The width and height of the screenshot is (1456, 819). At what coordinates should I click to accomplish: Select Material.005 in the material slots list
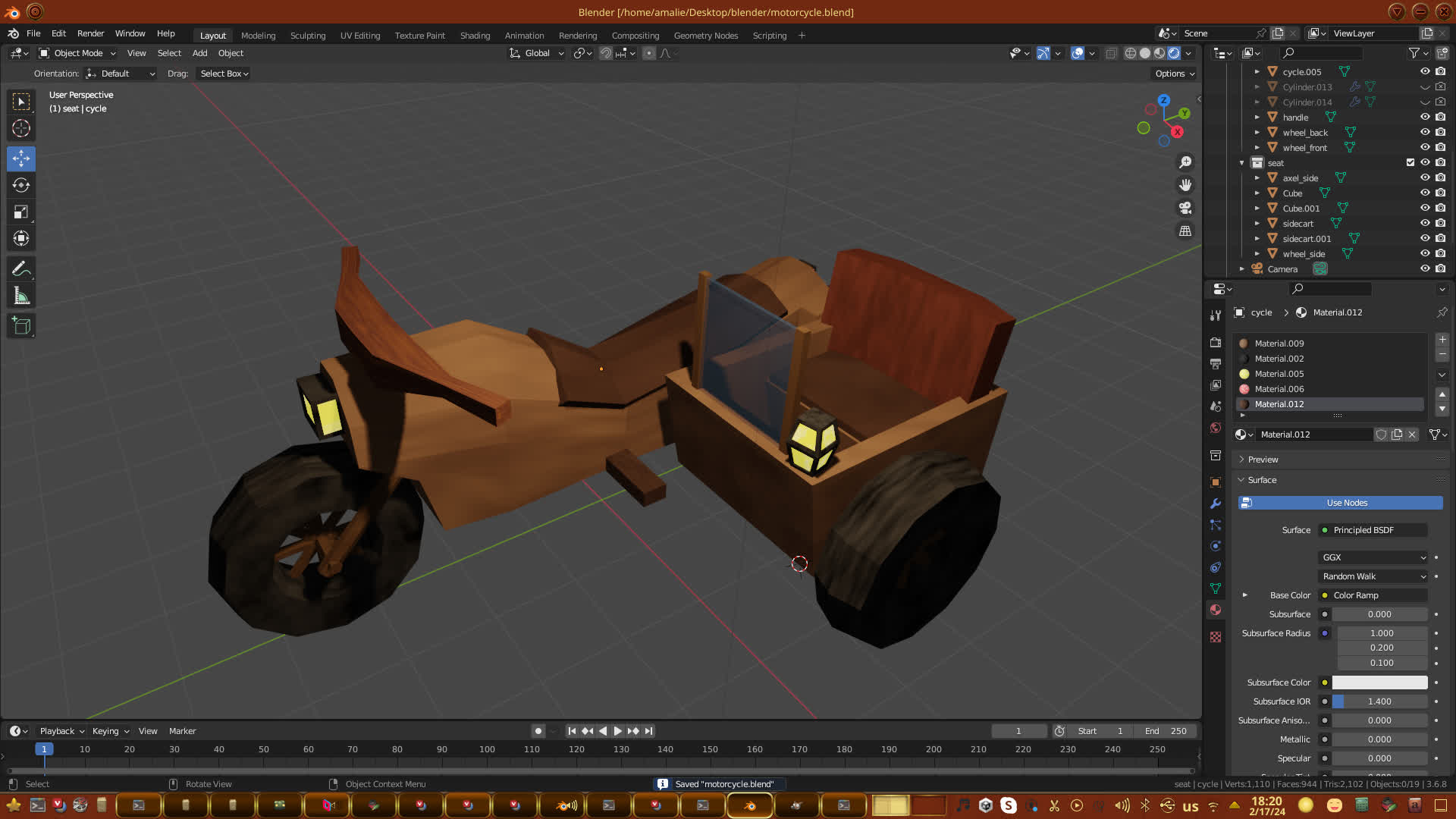point(1279,374)
